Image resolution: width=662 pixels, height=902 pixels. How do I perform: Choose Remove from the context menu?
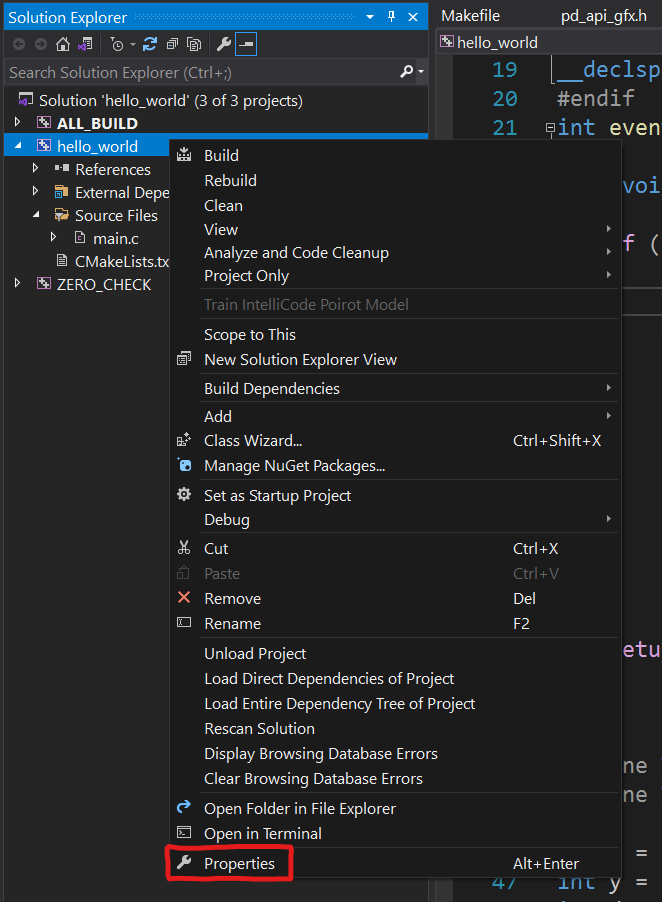[395, 599]
